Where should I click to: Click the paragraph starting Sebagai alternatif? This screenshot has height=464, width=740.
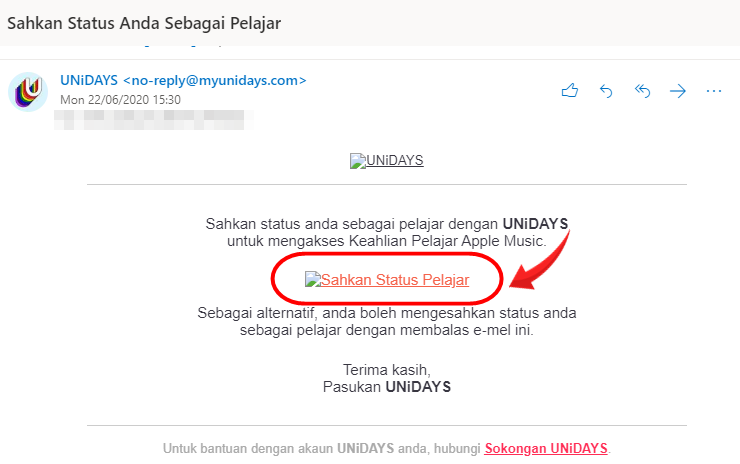[387, 321]
